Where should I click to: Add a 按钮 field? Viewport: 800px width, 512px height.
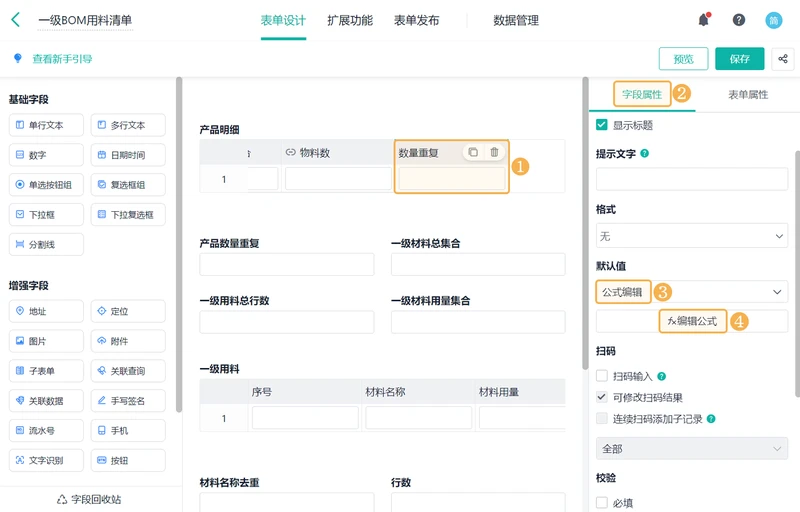[x=128, y=460]
